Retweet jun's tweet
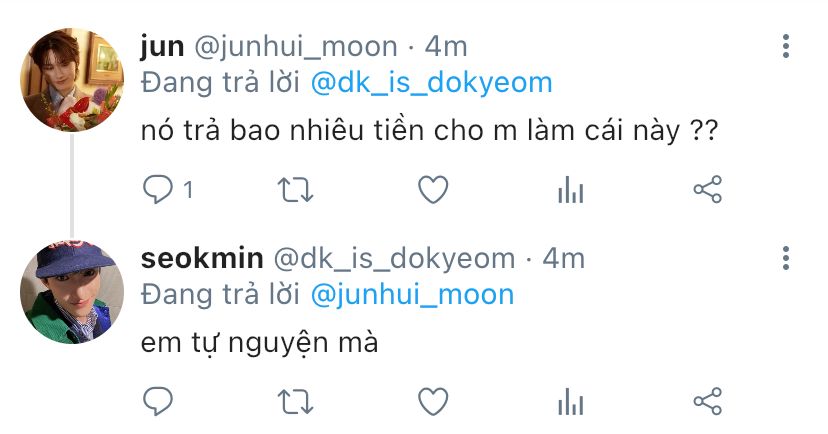This screenshot has width=828, height=434. point(296,190)
